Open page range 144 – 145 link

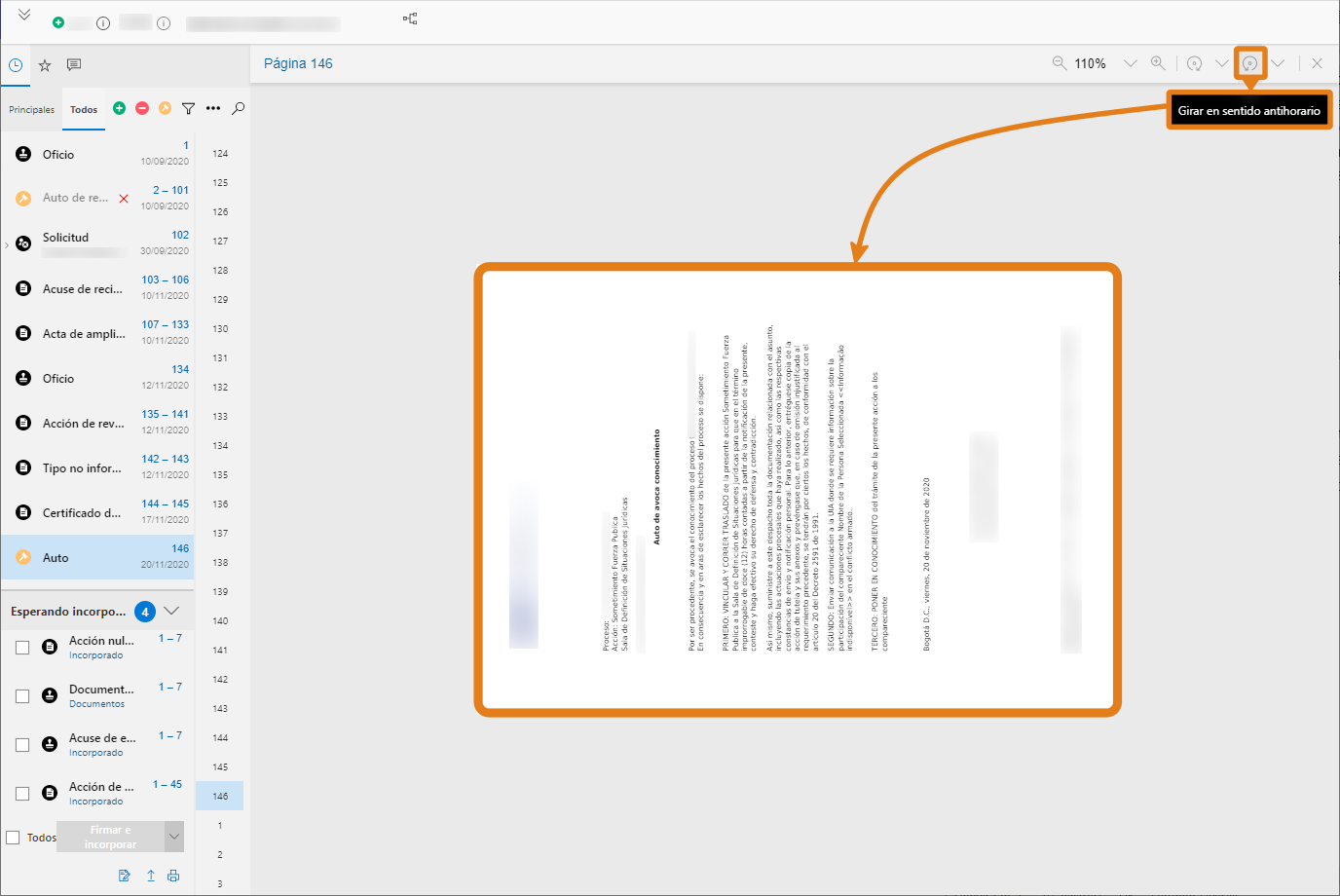click(x=166, y=504)
